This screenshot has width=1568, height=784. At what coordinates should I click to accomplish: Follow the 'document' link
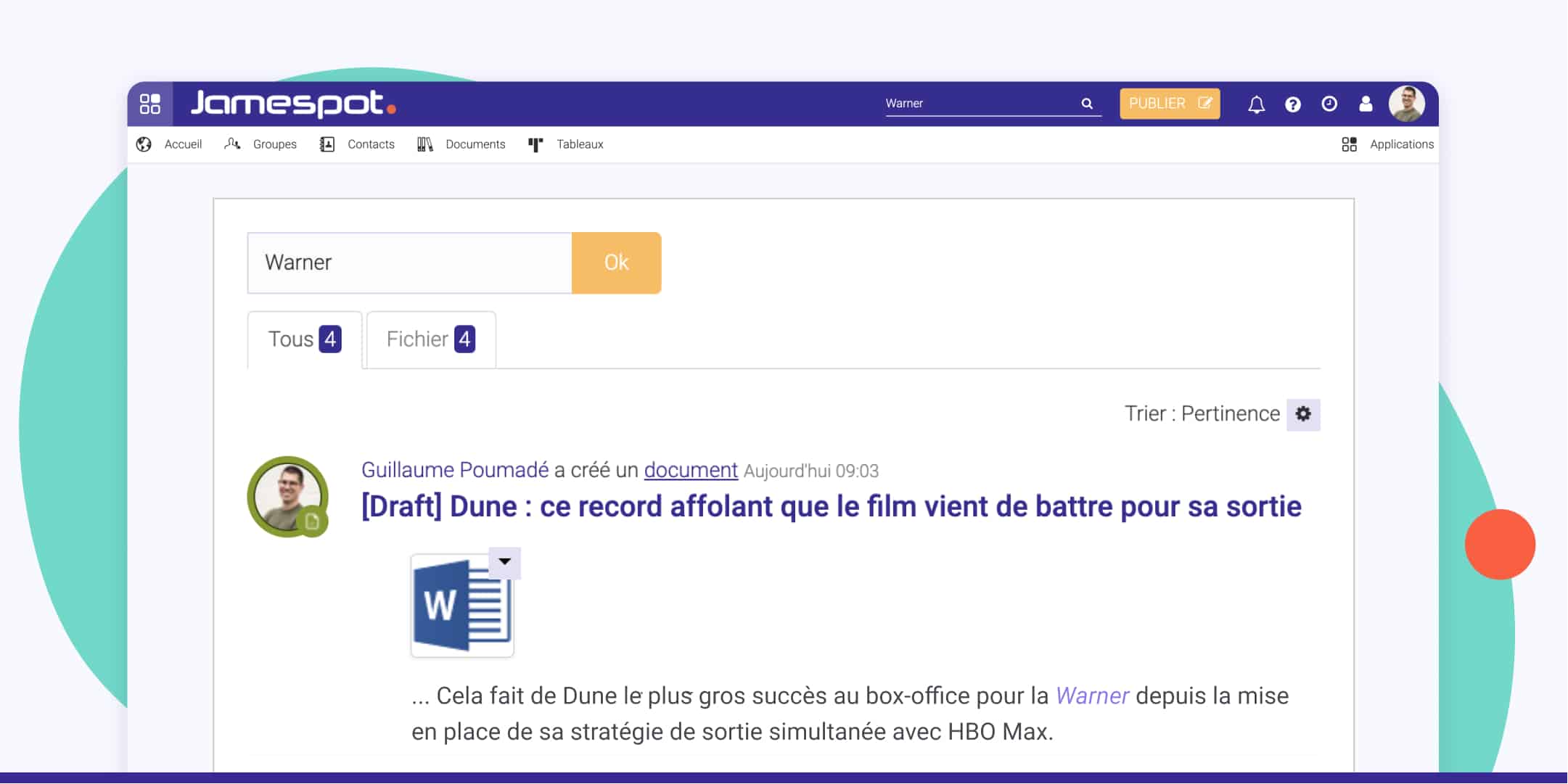click(691, 470)
